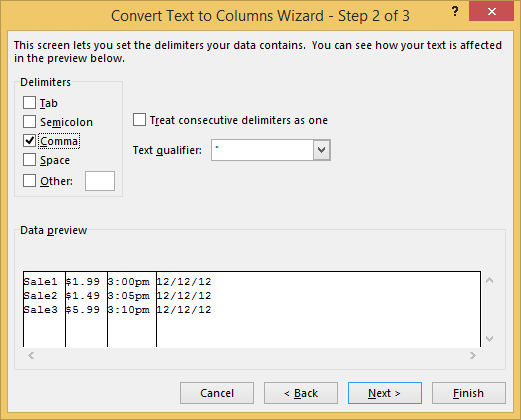Enable the Other delimiter checkbox
Screen dimensions: 521x420
[29, 181]
